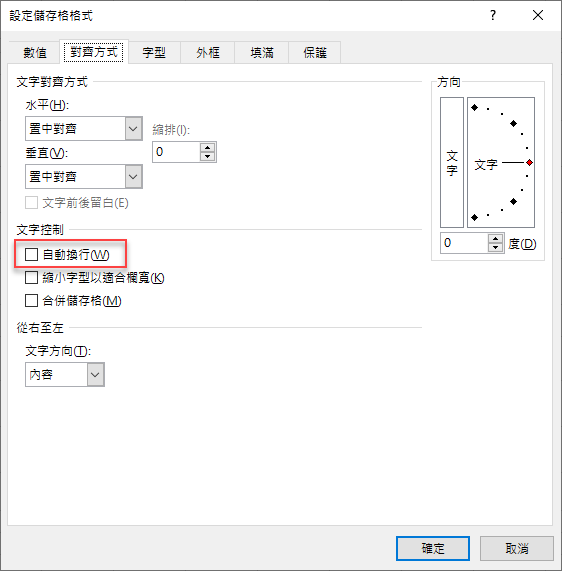The image size is (562, 571).
Task: Click the help question mark icon
Action: [x=493, y=15]
